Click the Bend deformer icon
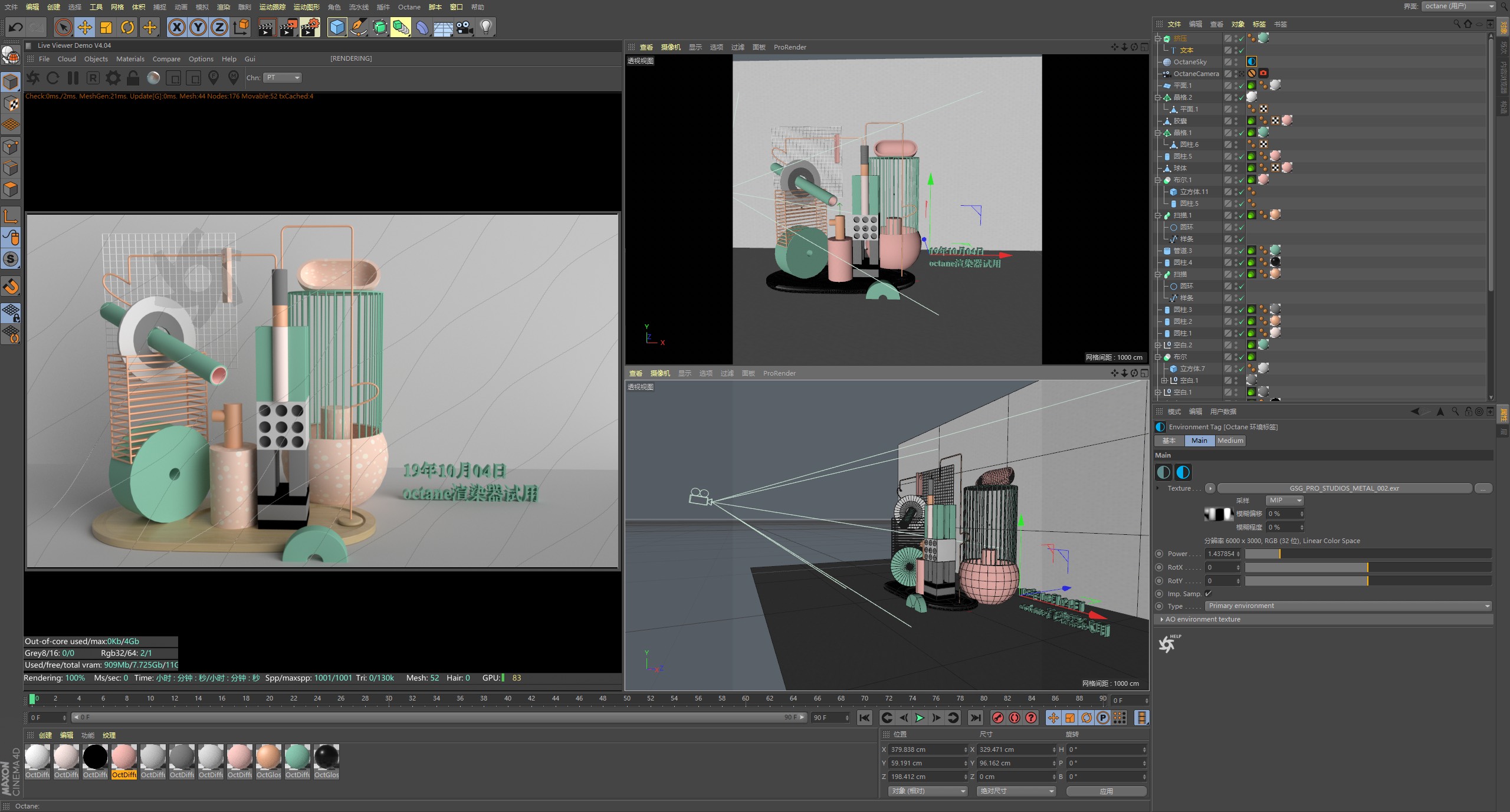This screenshot has width=1510, height=812. (x=422, y=27)
